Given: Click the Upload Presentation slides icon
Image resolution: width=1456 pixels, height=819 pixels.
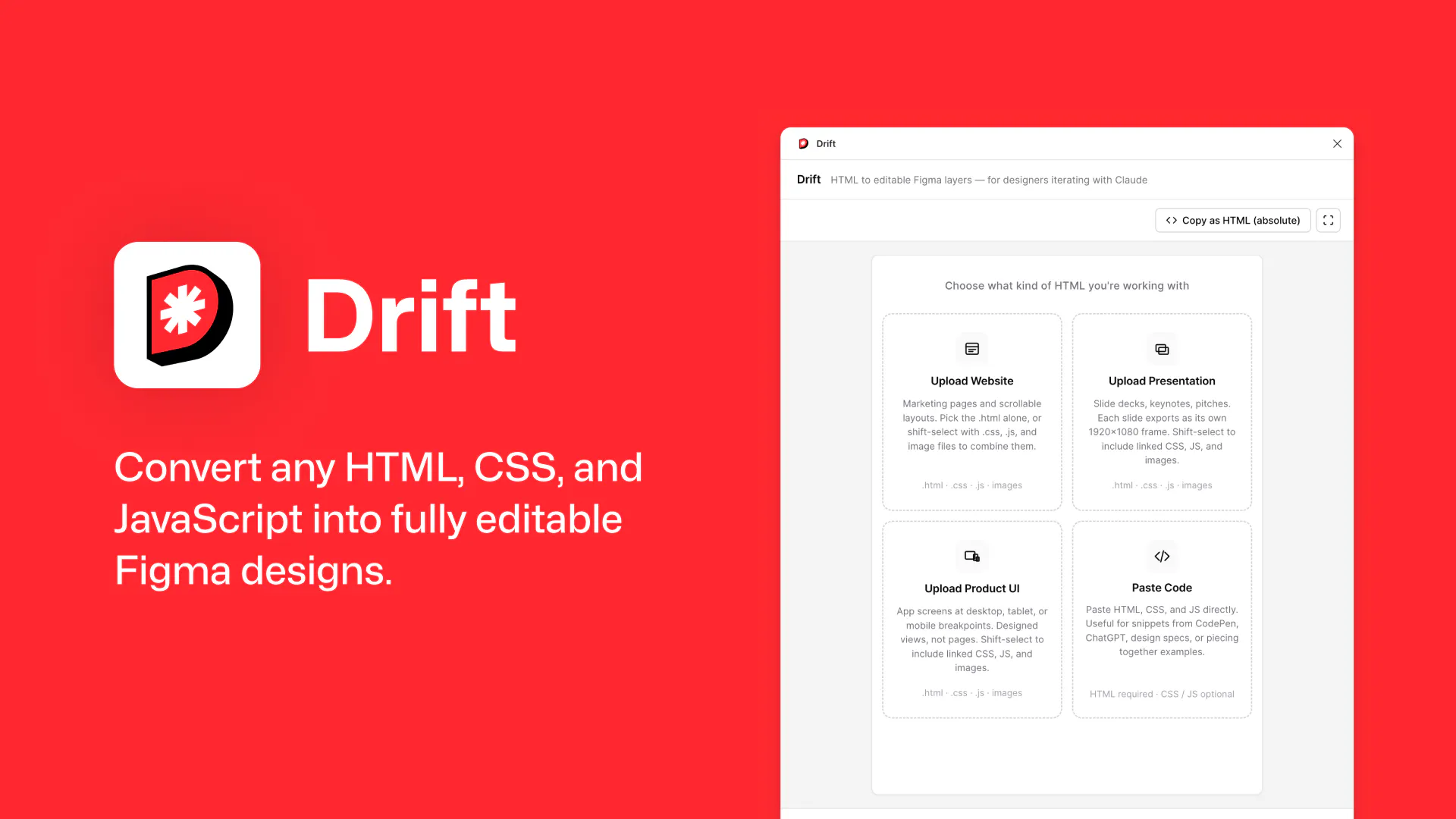Looking at the screenshot, I should [x=1162, y=349].
